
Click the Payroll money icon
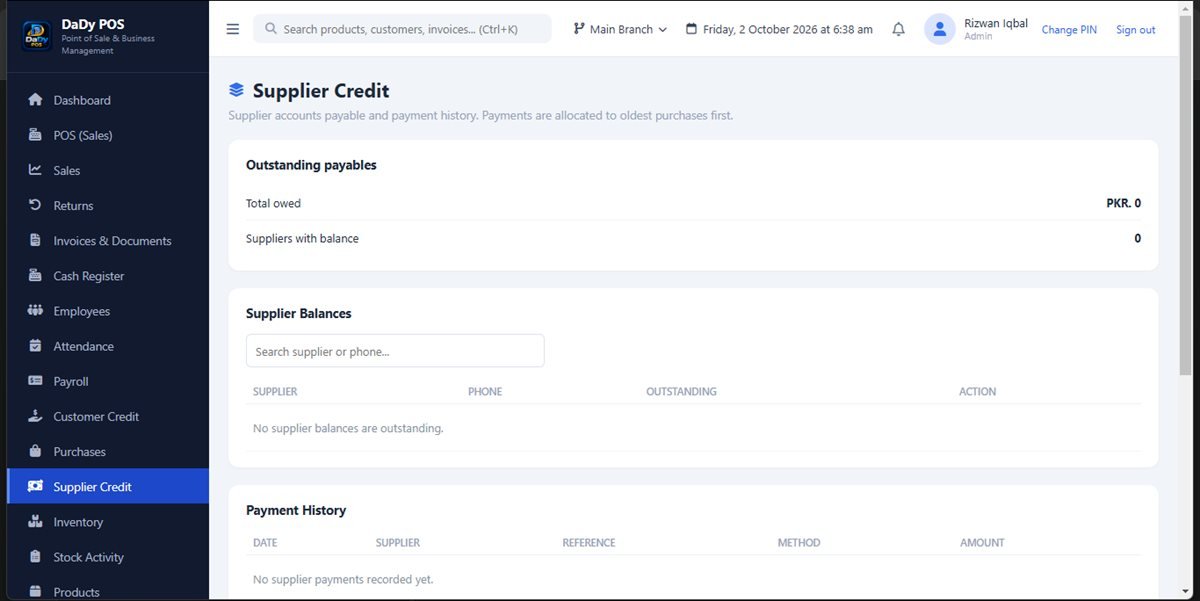click(x=36, y=381)
